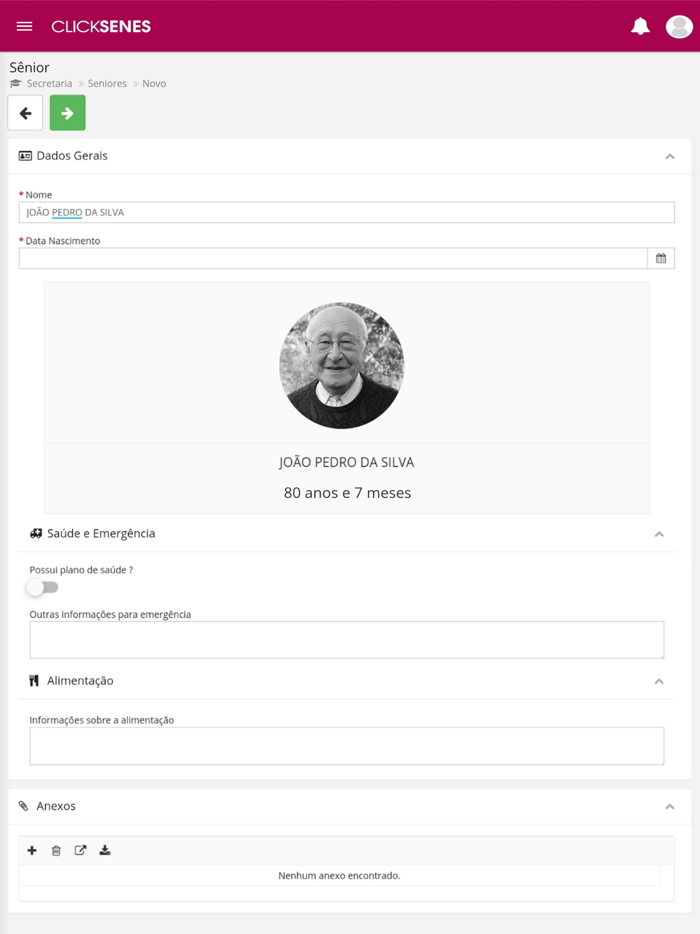Image resolution: width=700 pixels, height=934 pixels.
Task: Click the Anexos heading text
Action: point(56,806)
